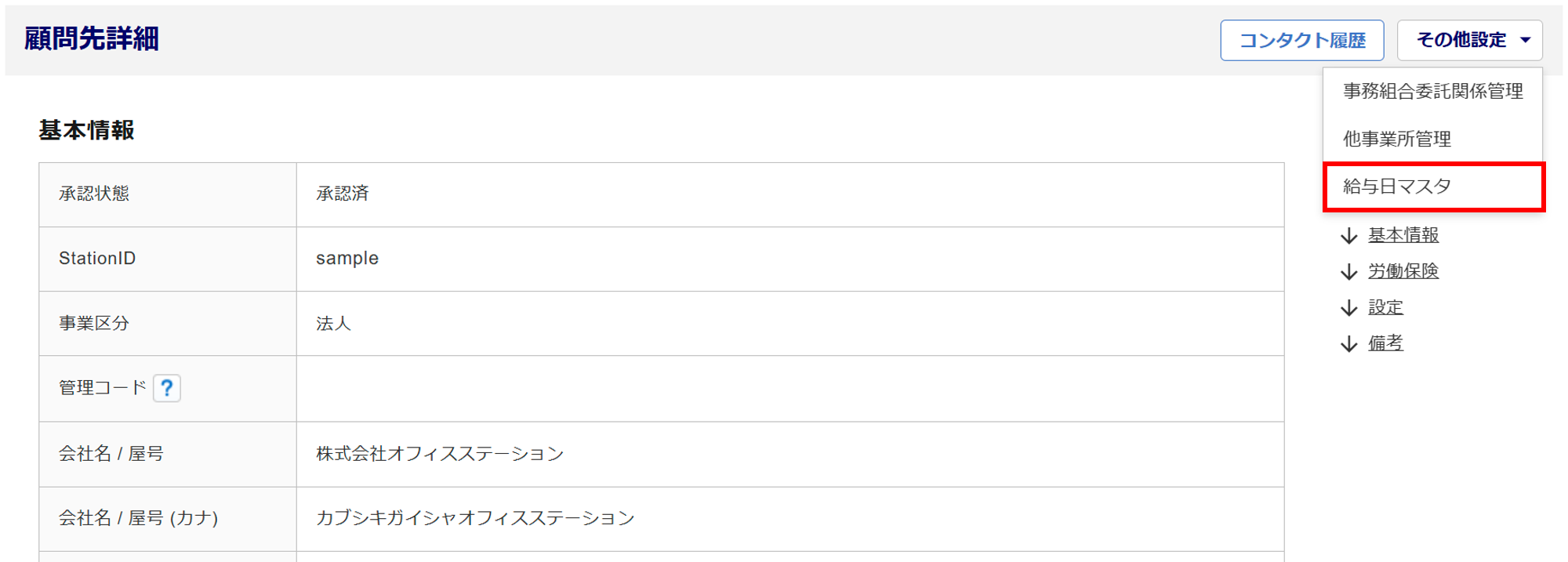Click the down arrow icon beside 備考
The width and height of the screenshot is (1568, 562).
pos(1348,344)
